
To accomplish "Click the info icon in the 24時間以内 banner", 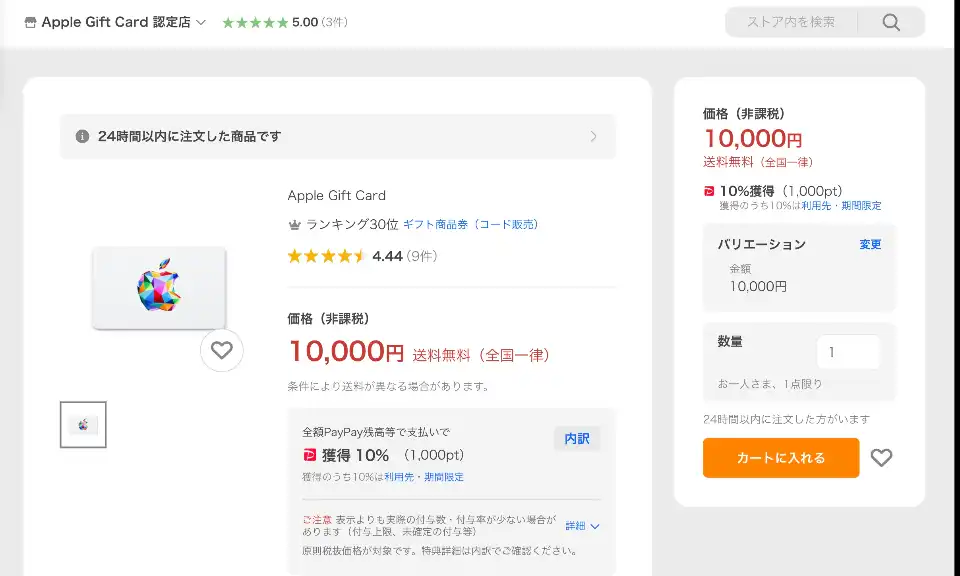I will pyautogui.click(x=82, y=136).
